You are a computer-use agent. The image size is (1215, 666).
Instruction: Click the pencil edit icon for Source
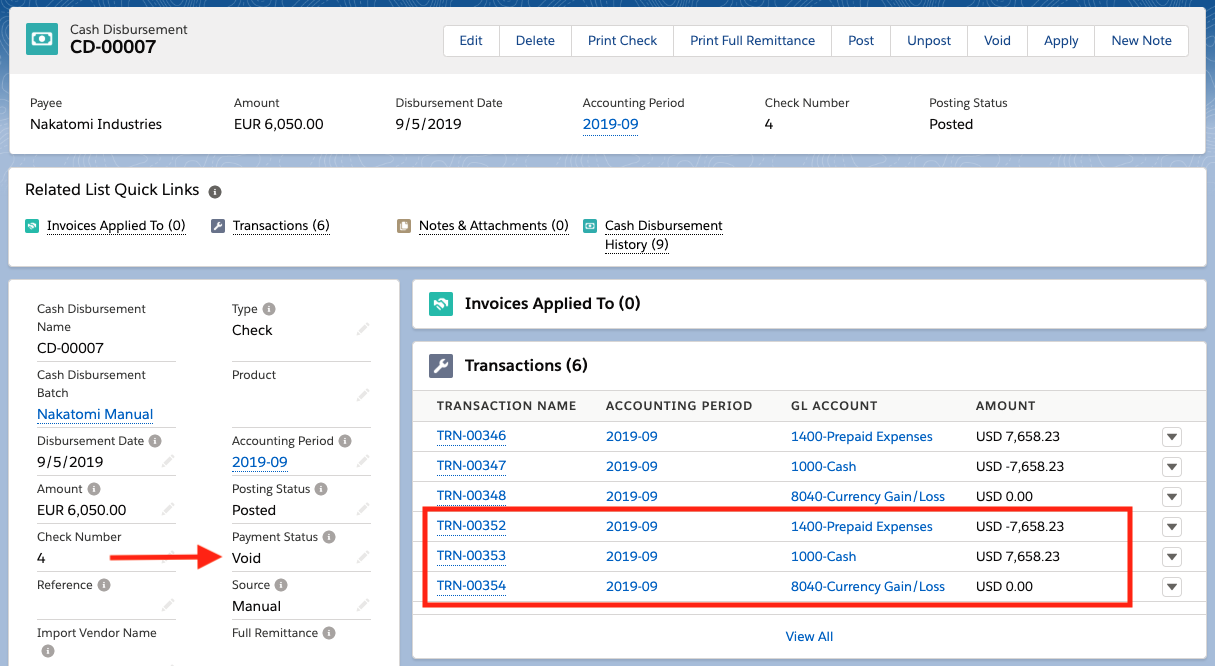(x=363, y=604)
